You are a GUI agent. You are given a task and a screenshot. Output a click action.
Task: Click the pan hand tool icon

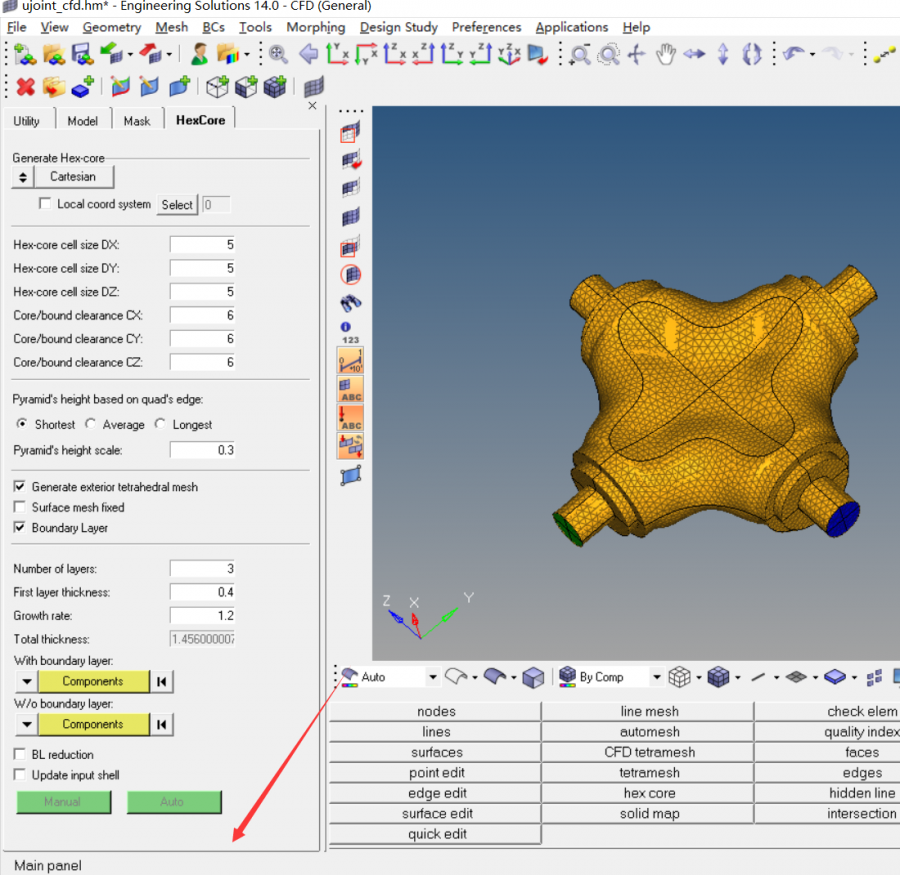click(665, 55)
